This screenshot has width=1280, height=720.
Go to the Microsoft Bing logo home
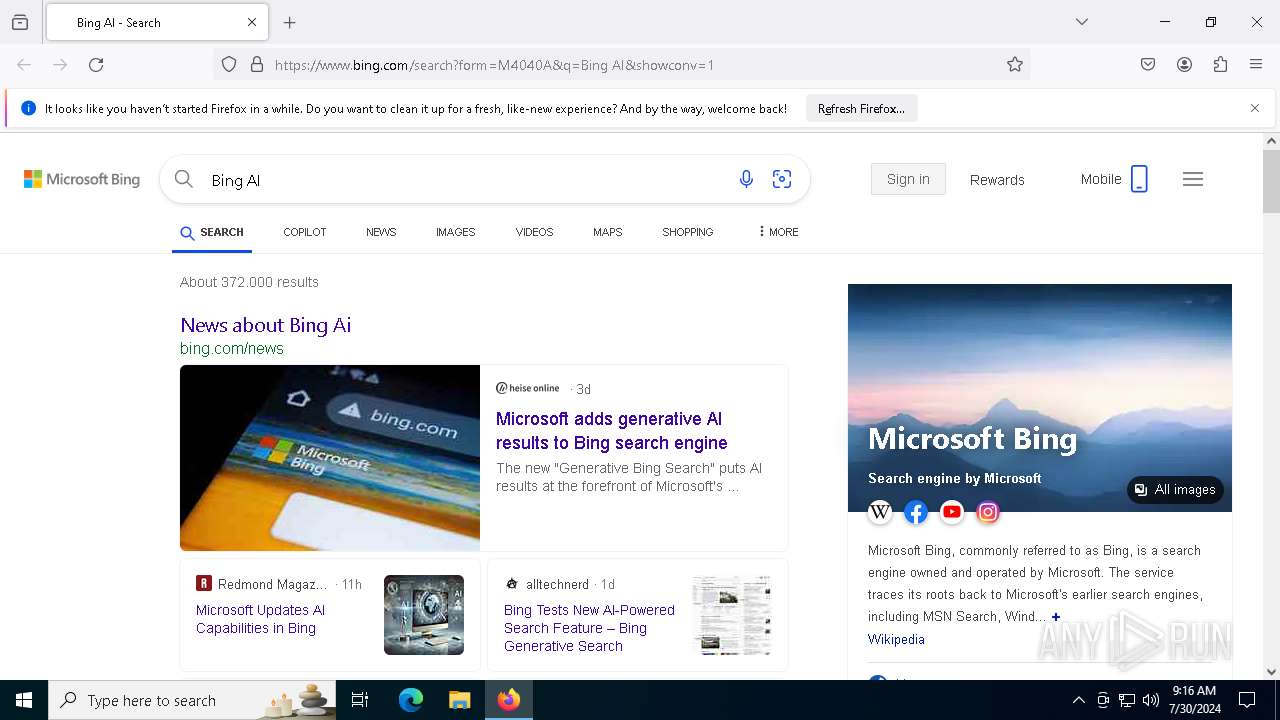coord(82,179)
